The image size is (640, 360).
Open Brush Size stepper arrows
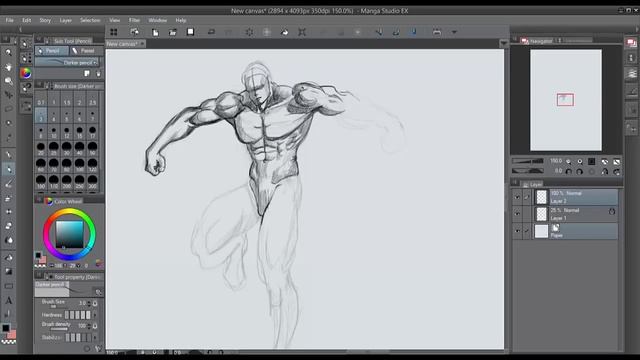coord(89,303)
